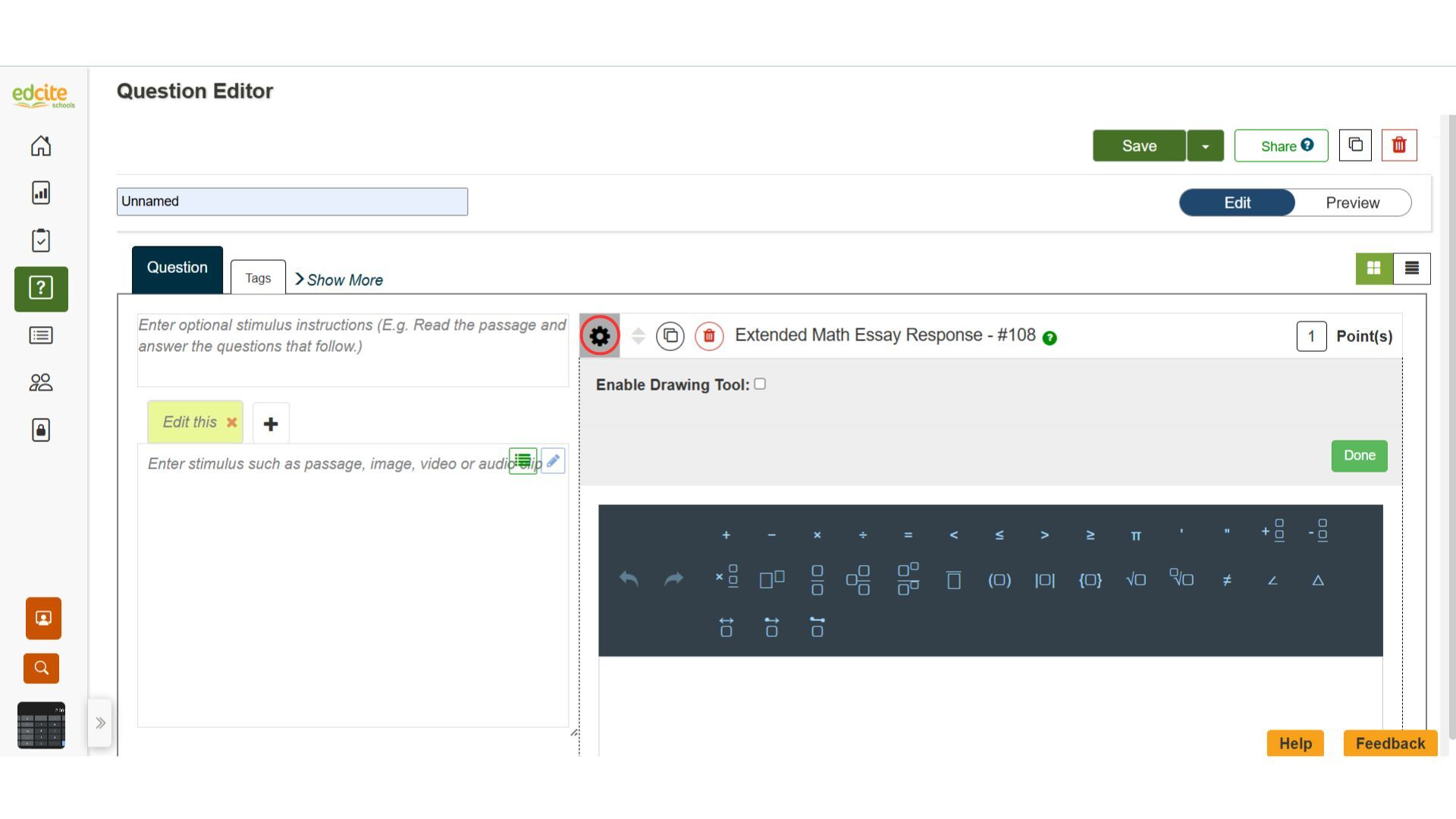
Task: Insert square root symbol from math toolbar
Action: [1135, 580]
